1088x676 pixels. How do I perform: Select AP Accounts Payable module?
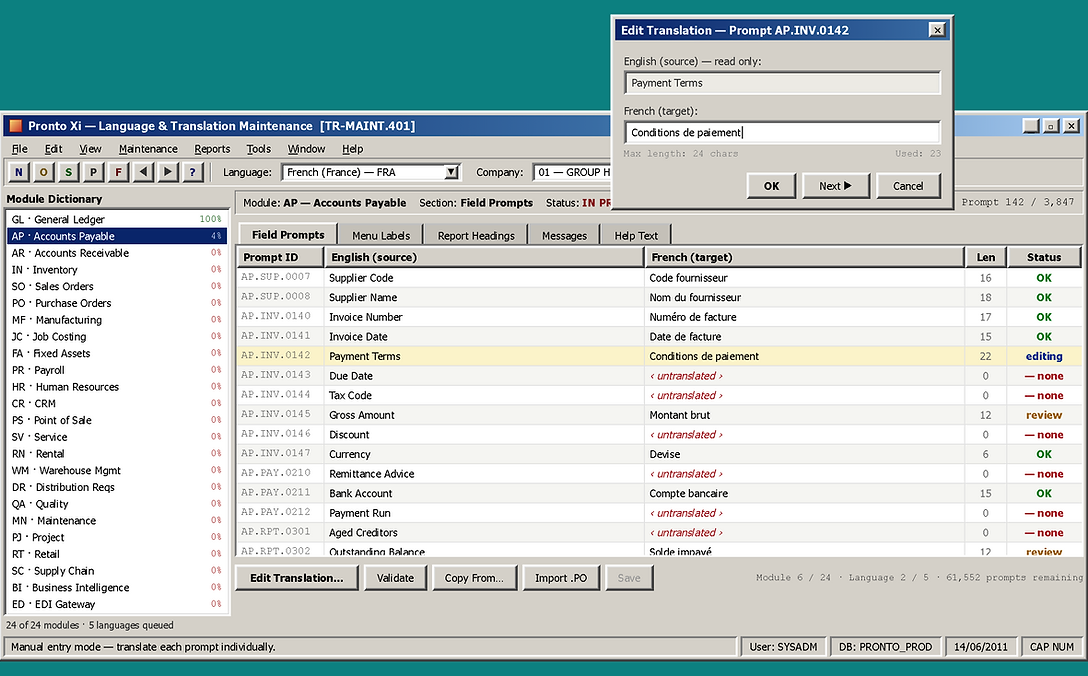point(117,236)
